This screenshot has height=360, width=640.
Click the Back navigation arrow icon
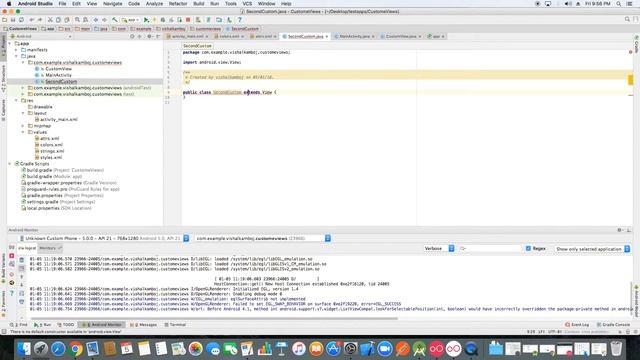click(96, 20)
